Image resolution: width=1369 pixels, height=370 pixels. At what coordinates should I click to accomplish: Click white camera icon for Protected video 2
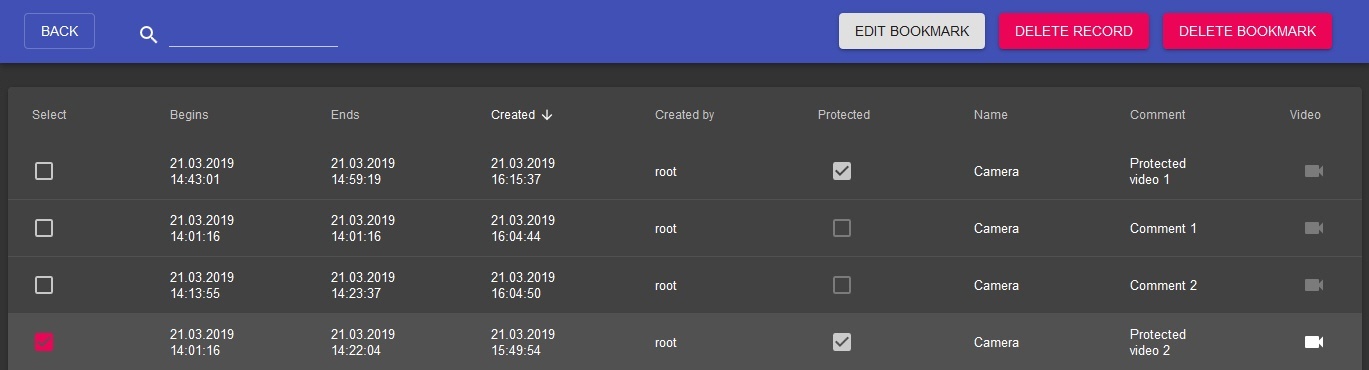1314,342
